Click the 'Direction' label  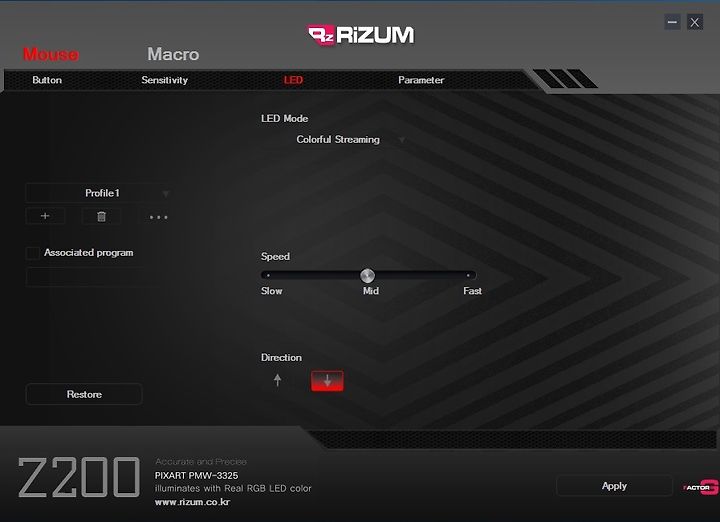click(x=281, y=358)
